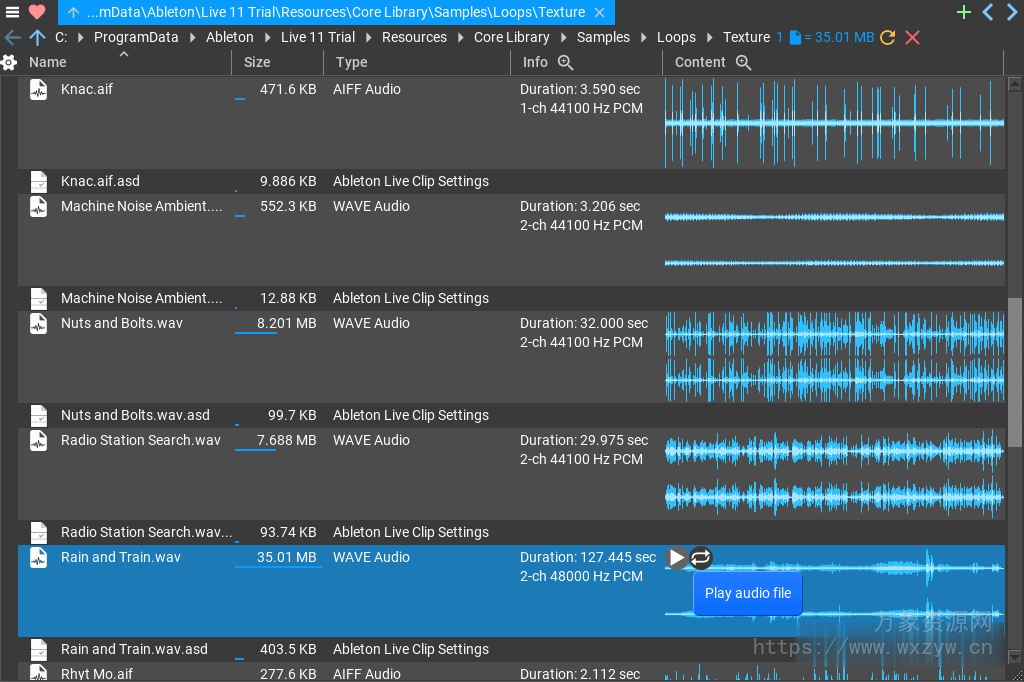
Task: Click the magnifier beside the Content header
Action: tap(742, 62)
